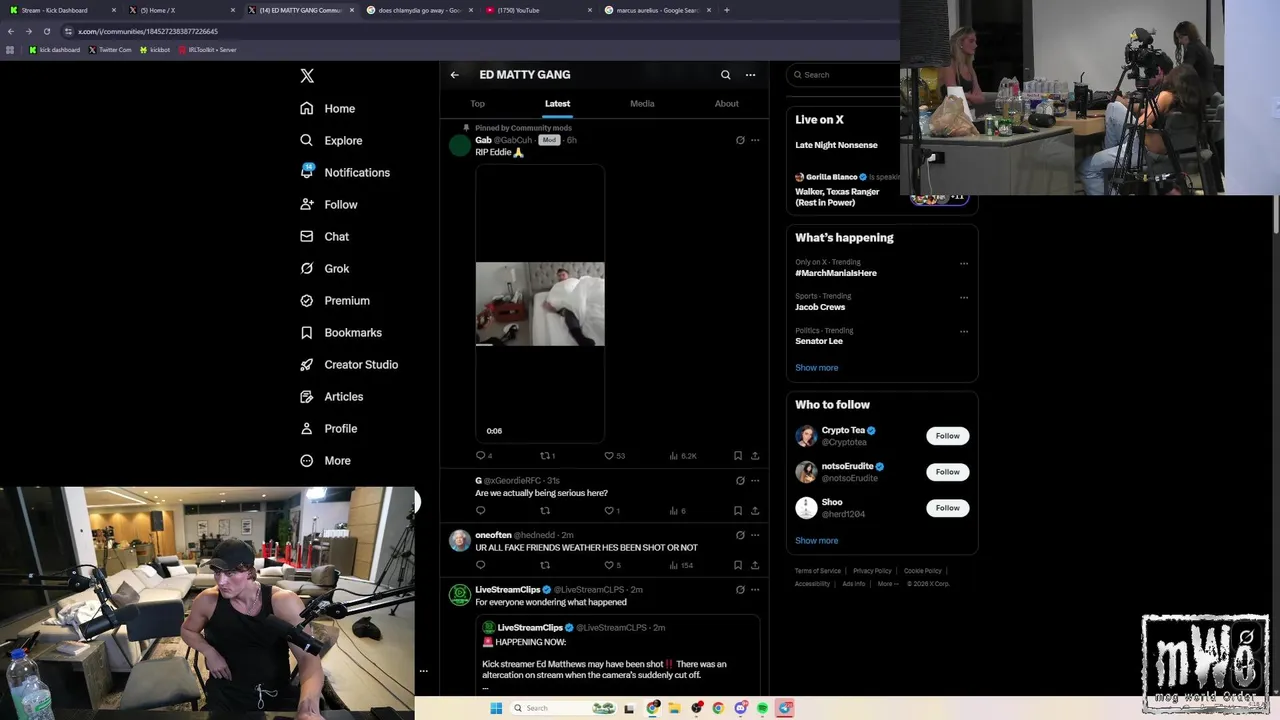Show more under Who to follow
This screenshot has height=720, width=1280.
pos(817,541)
